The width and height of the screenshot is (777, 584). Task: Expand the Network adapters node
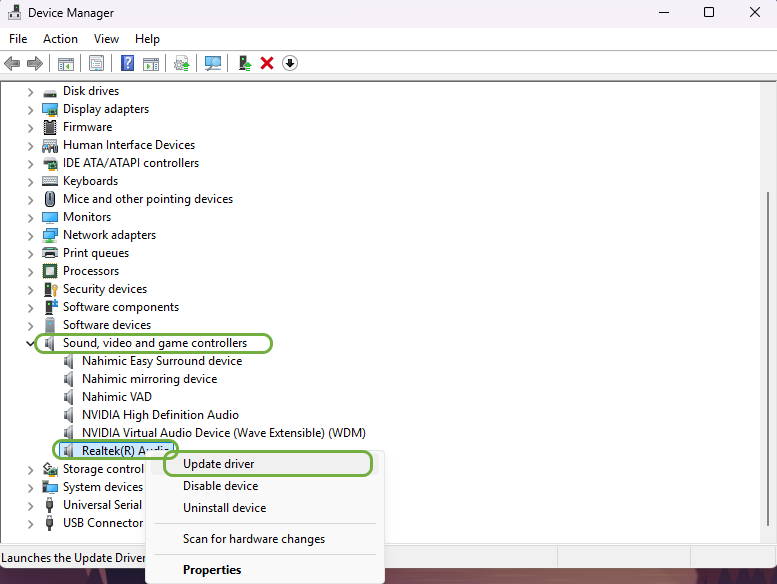tap(30, 235)
